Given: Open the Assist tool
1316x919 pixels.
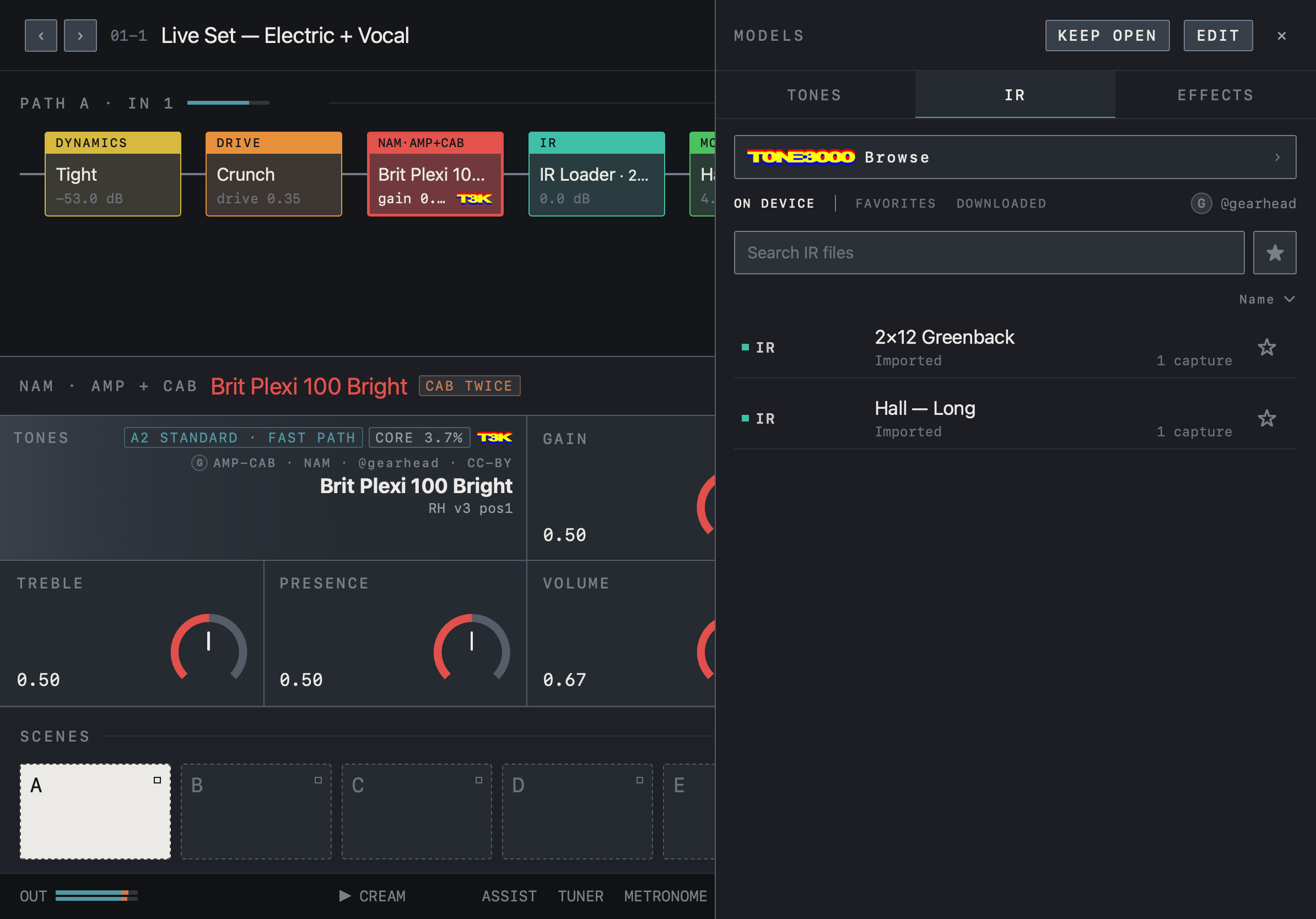Looking at the screenshot, I should click(x=509, y=895).
